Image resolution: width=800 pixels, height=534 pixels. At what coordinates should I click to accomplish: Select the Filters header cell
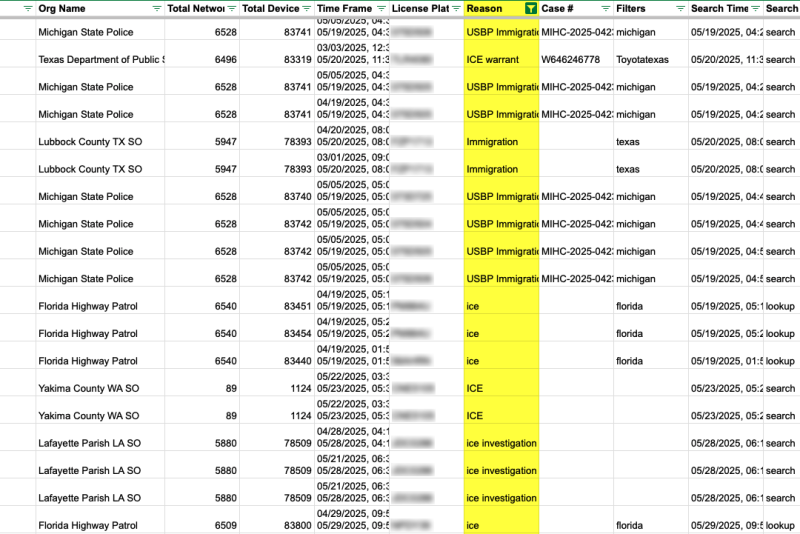(651, 9)
